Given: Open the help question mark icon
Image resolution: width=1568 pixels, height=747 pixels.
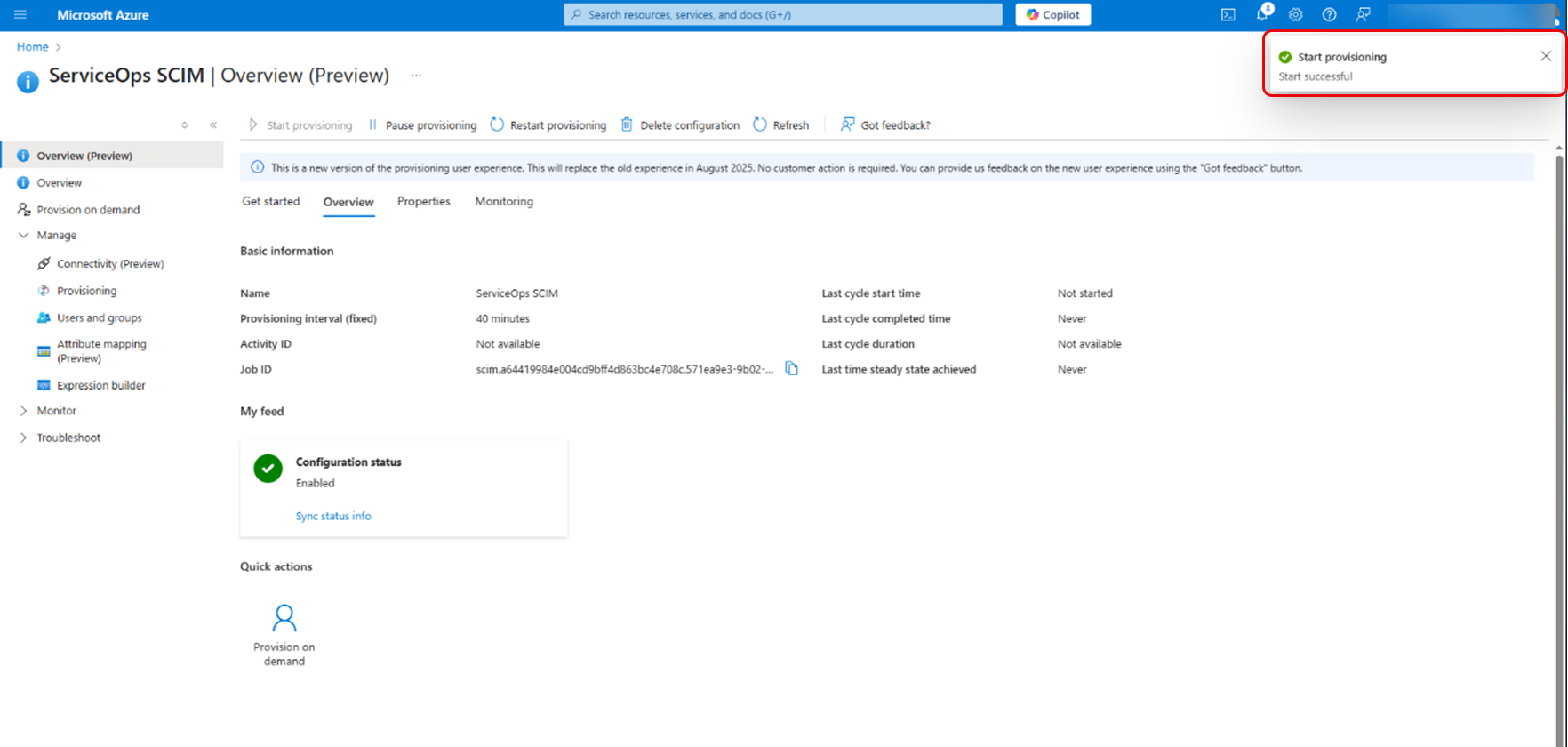Looking at the screenshot, I should tap(1329, 15).
